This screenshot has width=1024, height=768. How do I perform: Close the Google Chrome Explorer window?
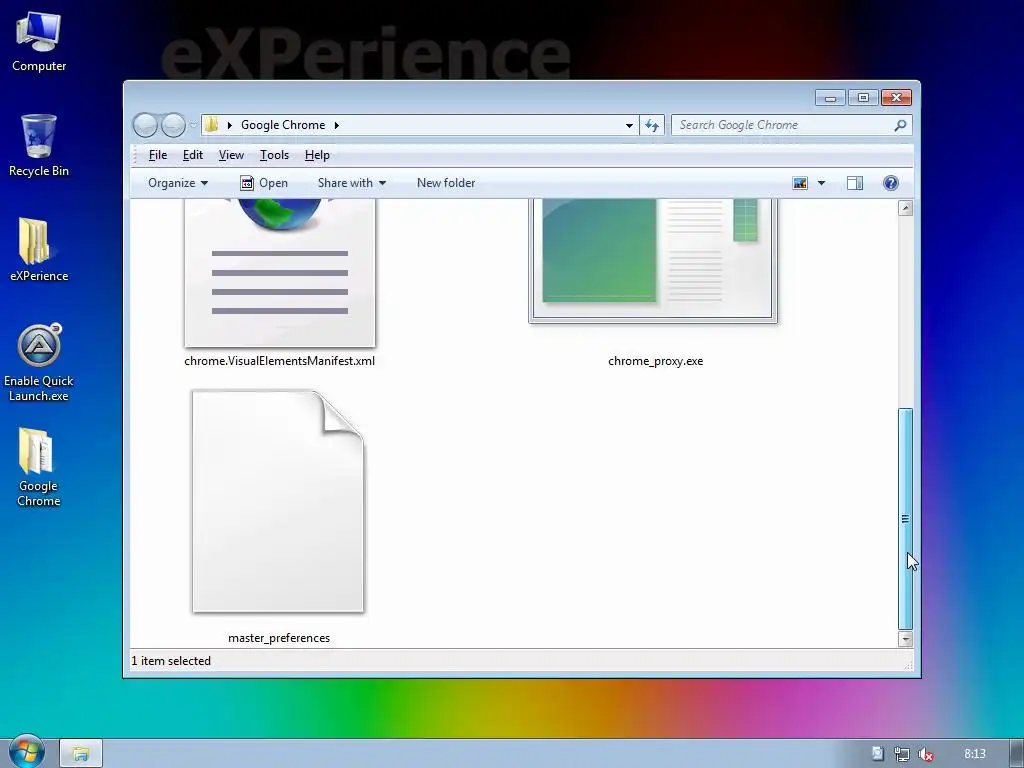896,98
